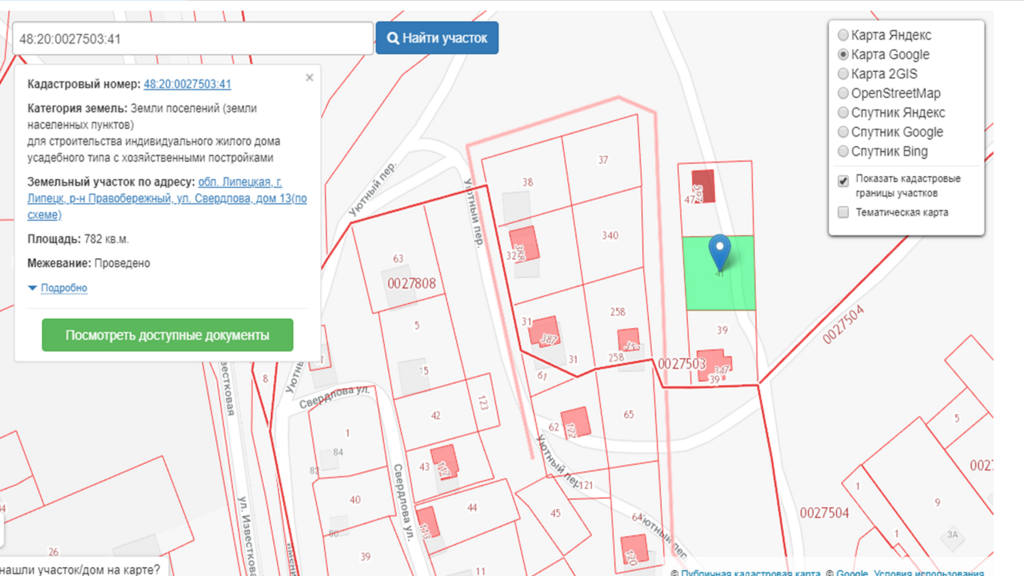Enable Тематическая карта checkbox
Screen dimensions: 1024x576
843,212
